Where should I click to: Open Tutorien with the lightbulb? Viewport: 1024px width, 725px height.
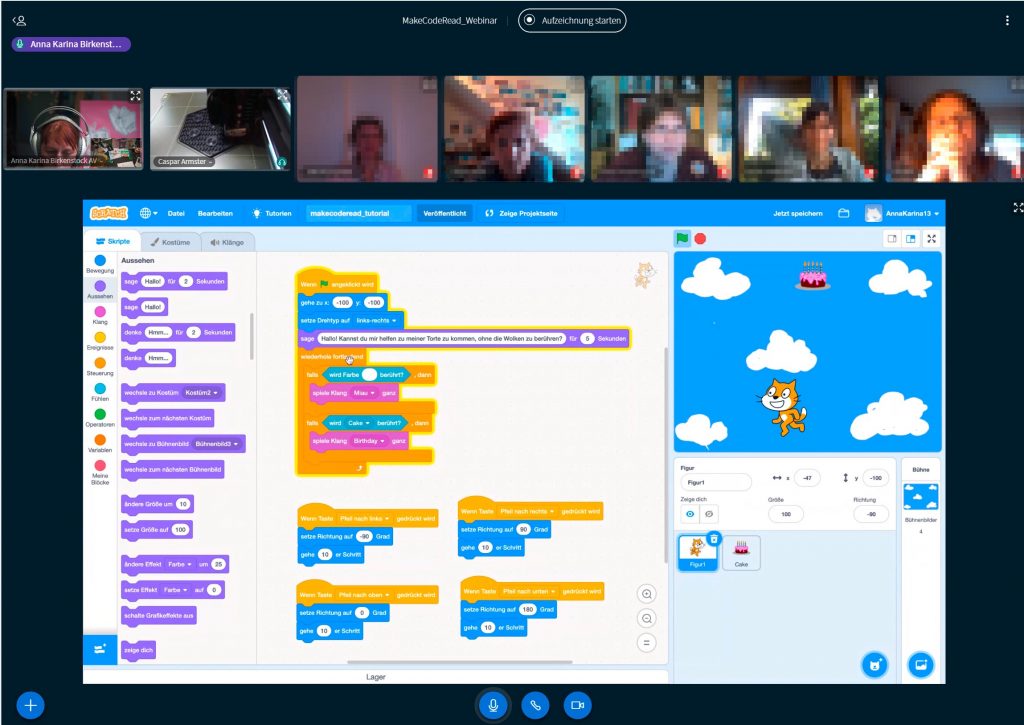tap(272, 213)
